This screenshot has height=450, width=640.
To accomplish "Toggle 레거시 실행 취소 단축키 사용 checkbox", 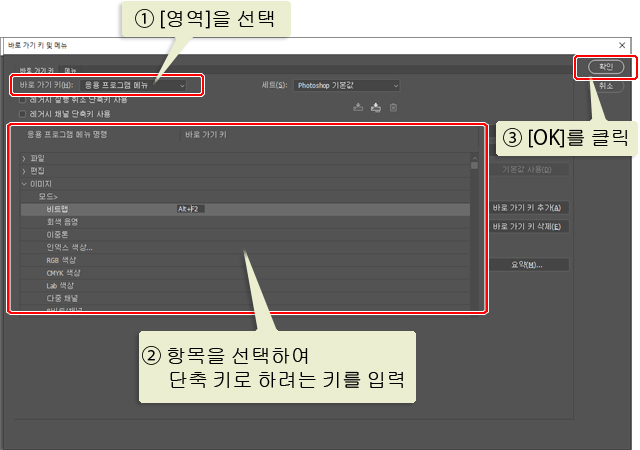I will coord(23,100).
